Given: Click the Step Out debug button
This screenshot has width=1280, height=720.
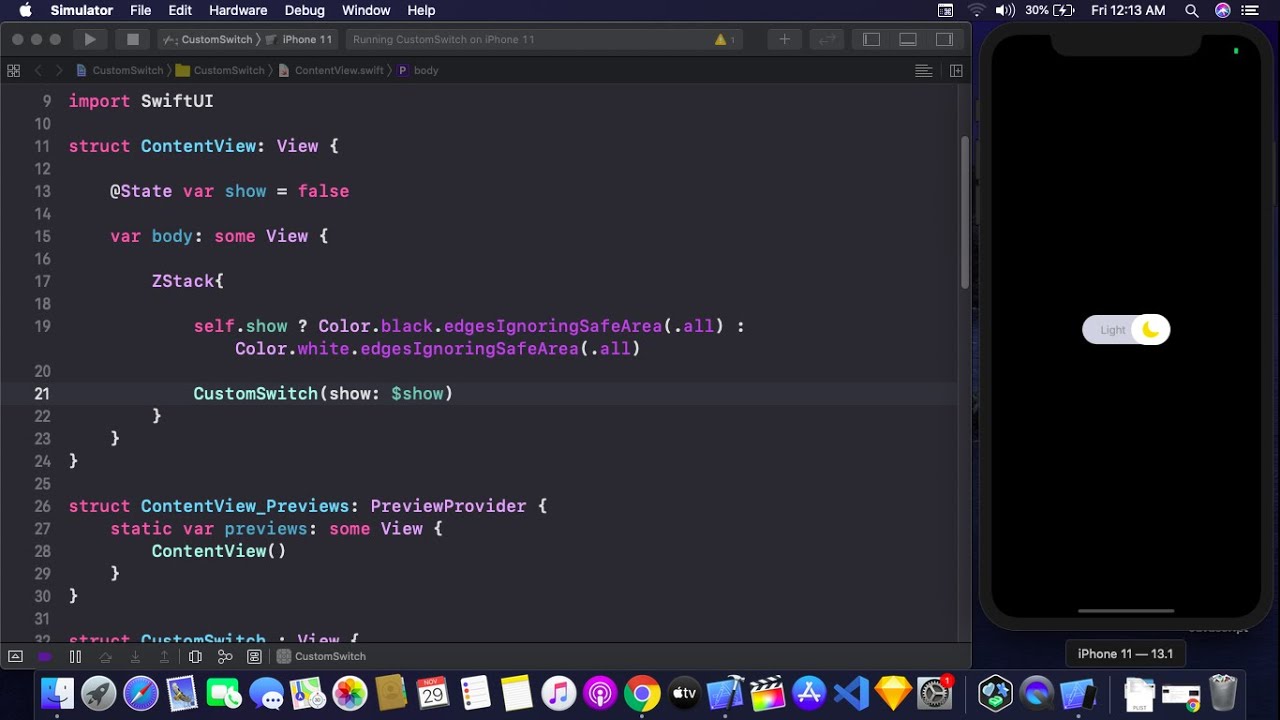Looking at the screenshot, I should pyautogui.click(x=165, y=656).
